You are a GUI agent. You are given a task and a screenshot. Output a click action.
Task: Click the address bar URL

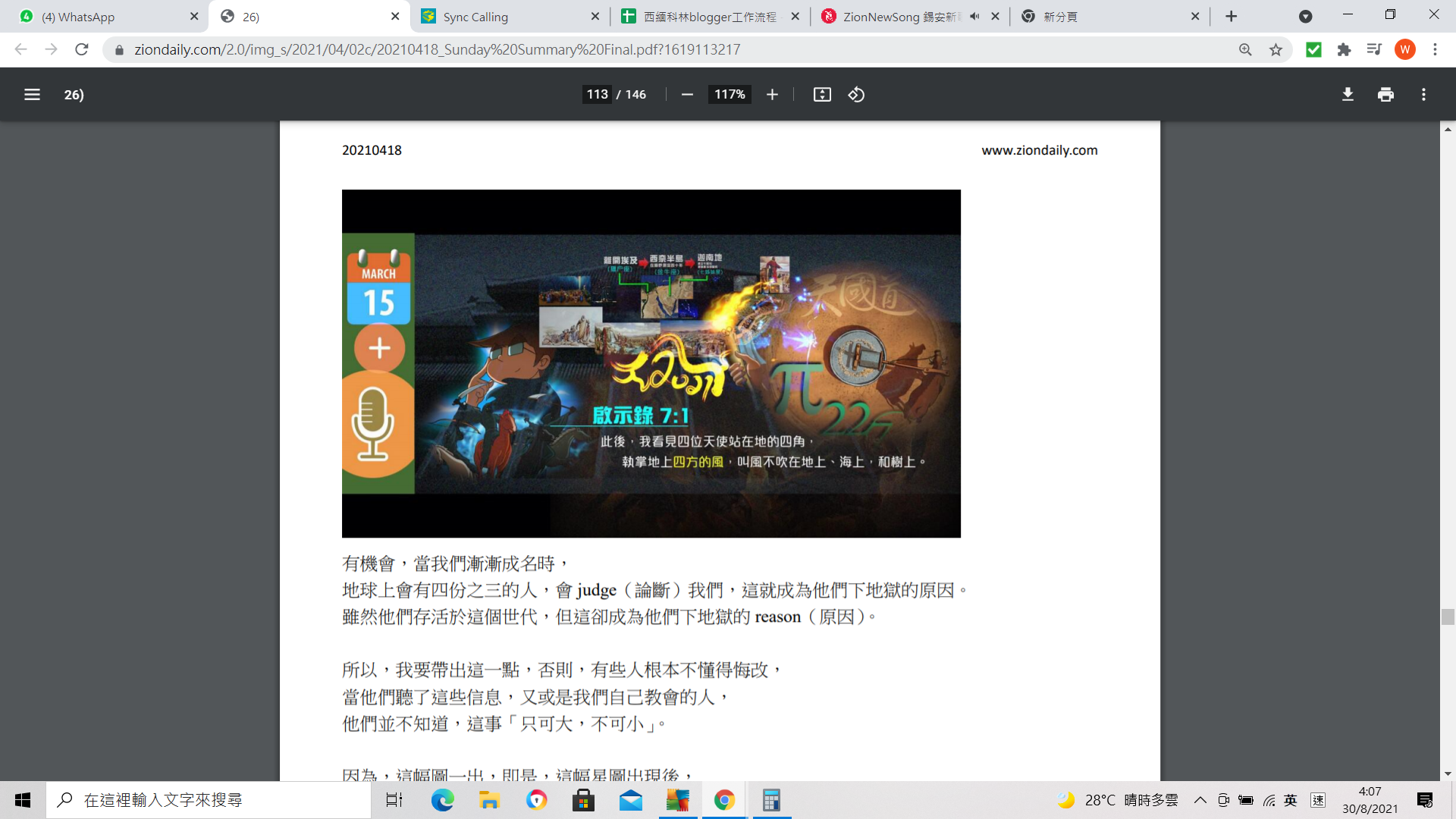[437, 49]
